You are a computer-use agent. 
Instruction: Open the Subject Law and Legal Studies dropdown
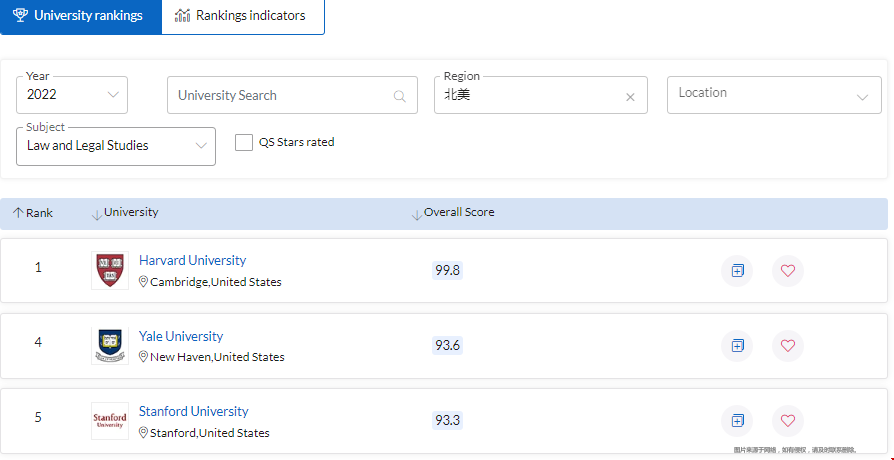click(116, 146)
